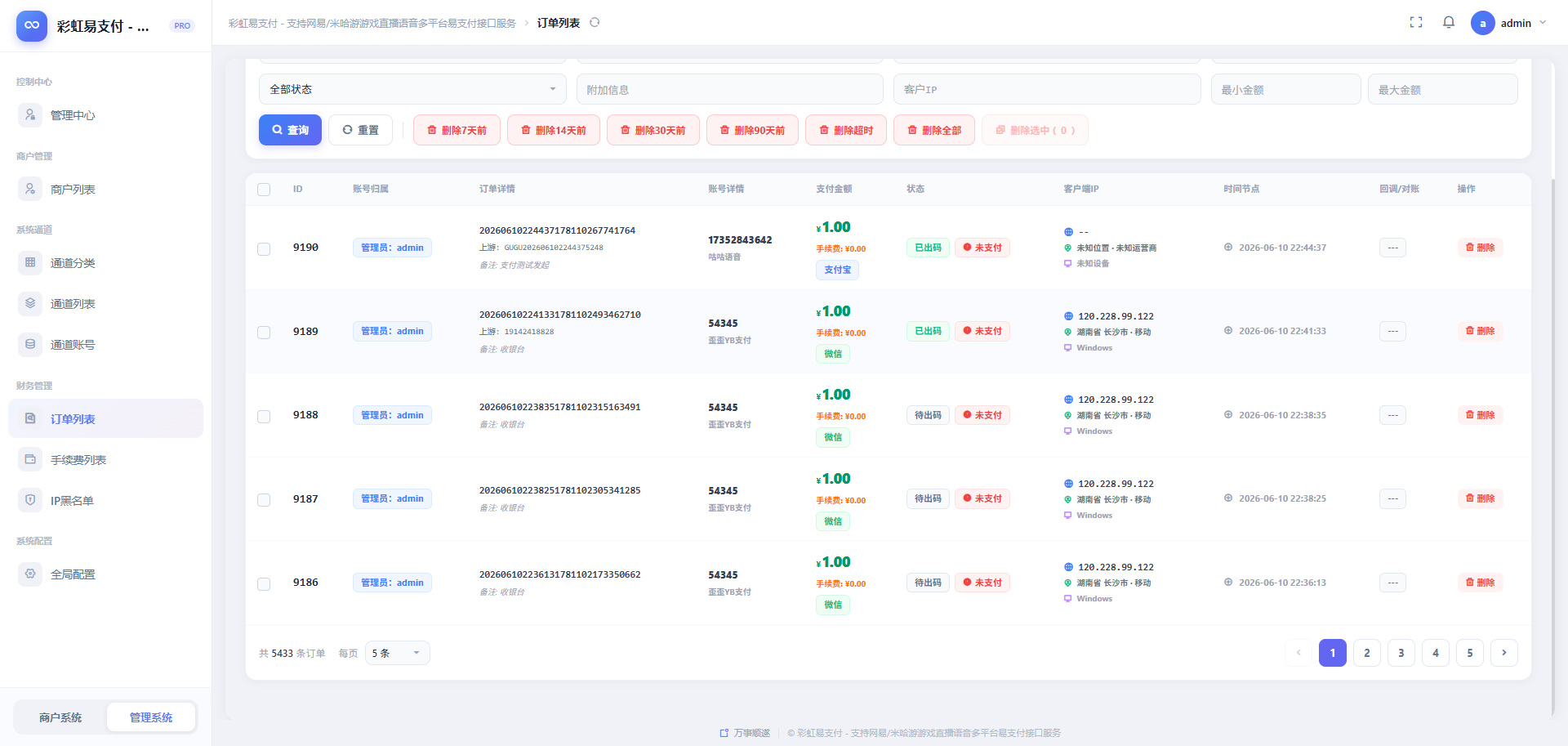Click next page arrow in pagination

tap(1504, 653)
